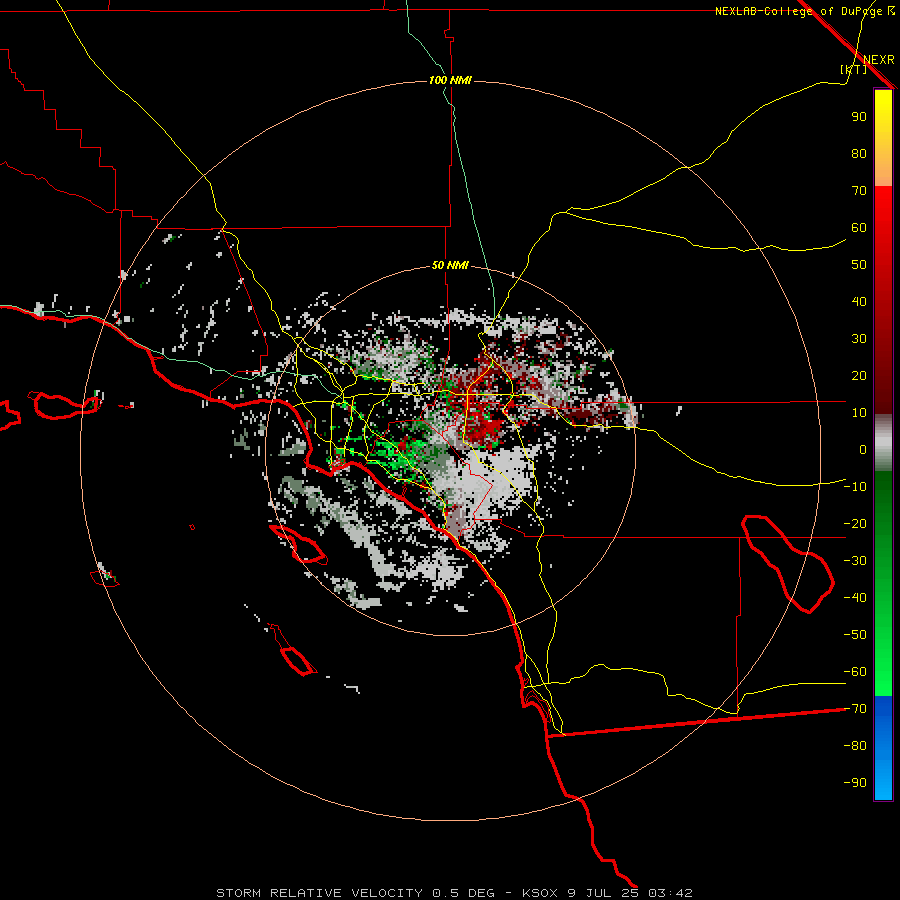
Task: Click the -70 velocity scale label
Action: [855, 709]
